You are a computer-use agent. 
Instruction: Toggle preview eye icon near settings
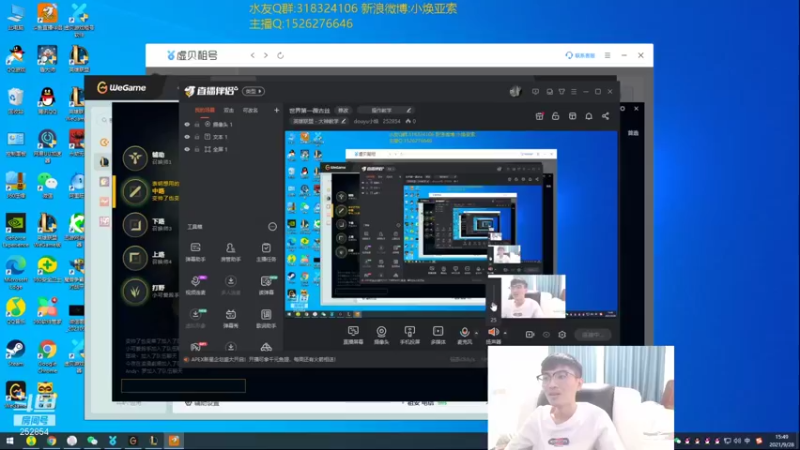[546, 335]
